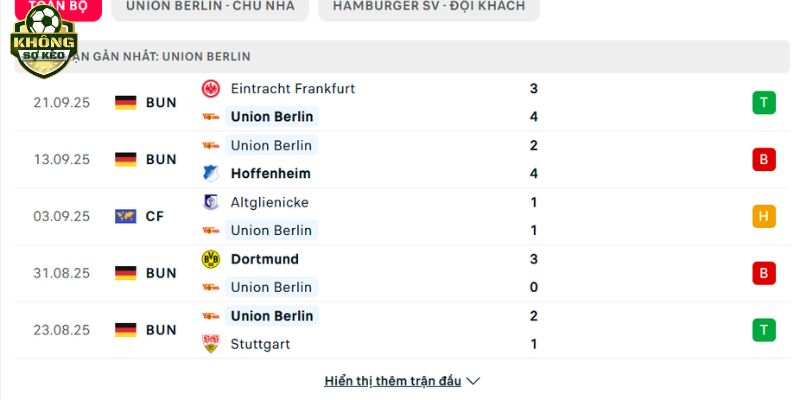Image resolution: width=800 pixels, height=400 pixels.
Task: Switch to Union Berlin - Chủ nhà tab
Action: 210,7
